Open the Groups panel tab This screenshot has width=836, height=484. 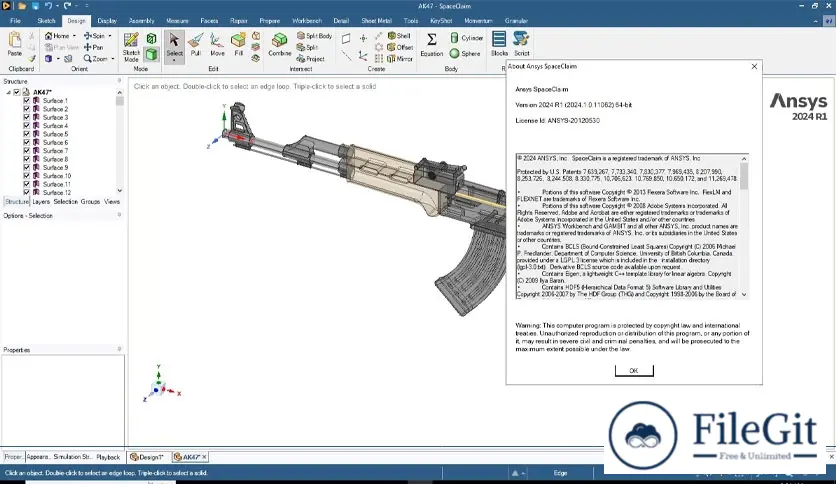coord(90,202)
